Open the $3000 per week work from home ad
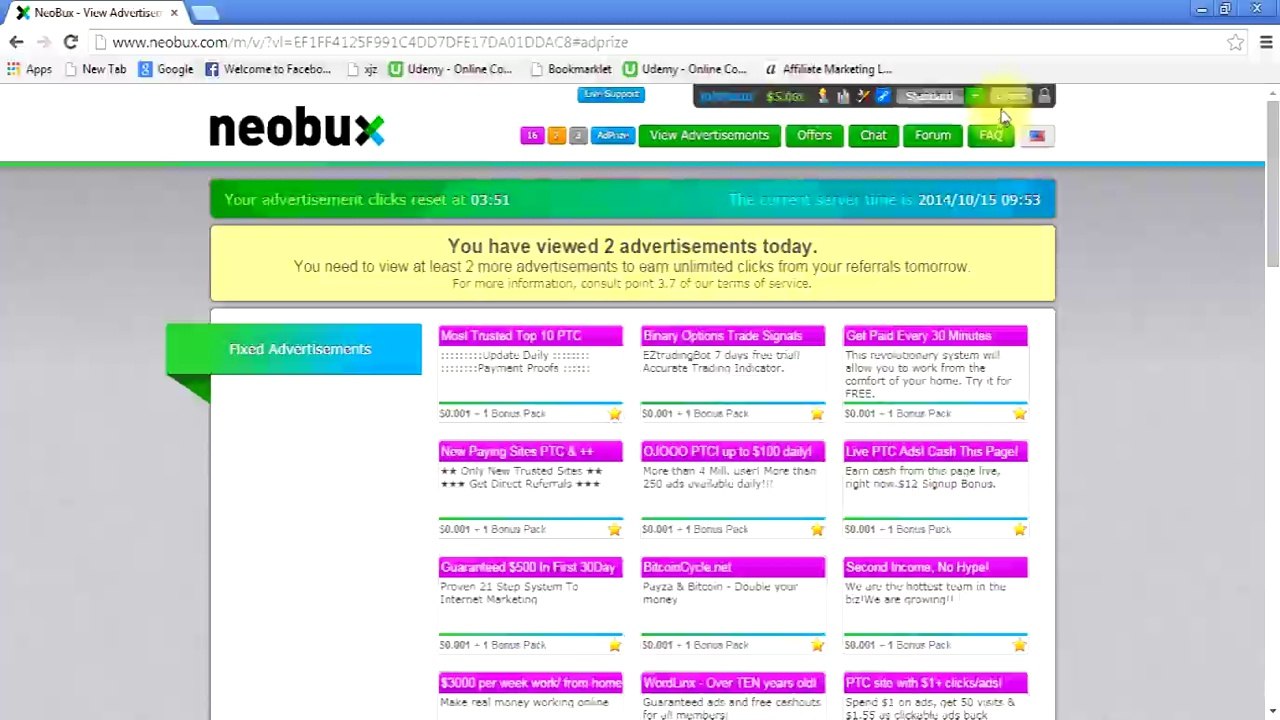The width and height of the screenshot is (1280, 720). [x=530, y=683]
